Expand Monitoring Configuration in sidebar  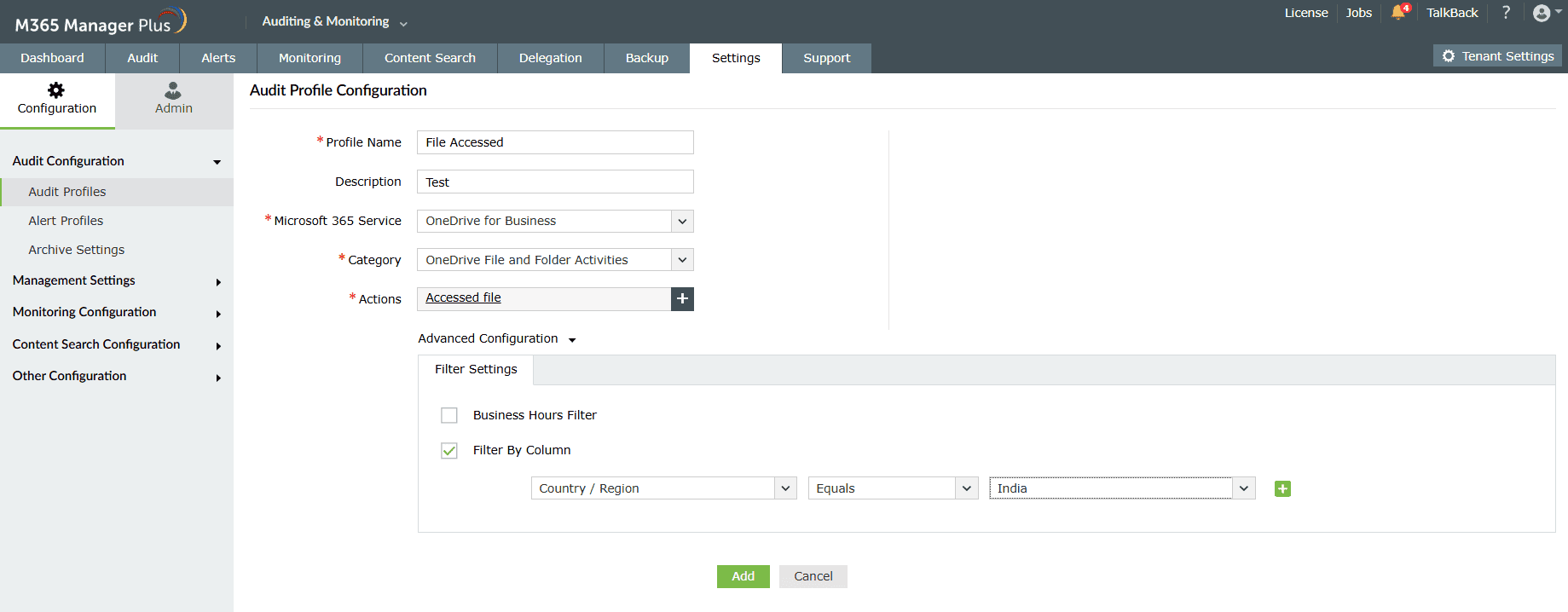(117, 312)
